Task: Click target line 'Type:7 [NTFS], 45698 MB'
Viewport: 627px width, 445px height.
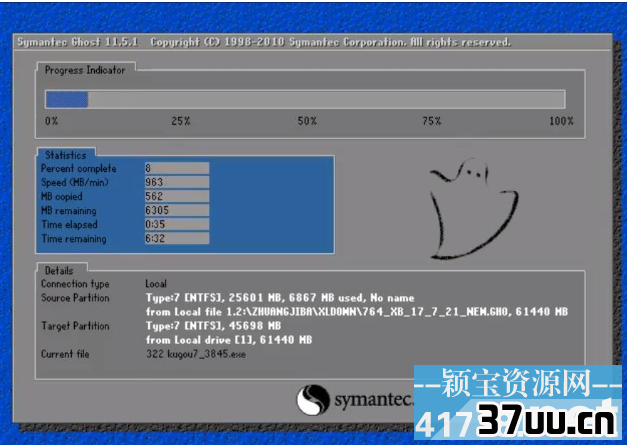Action: click(x=213, y=326)
